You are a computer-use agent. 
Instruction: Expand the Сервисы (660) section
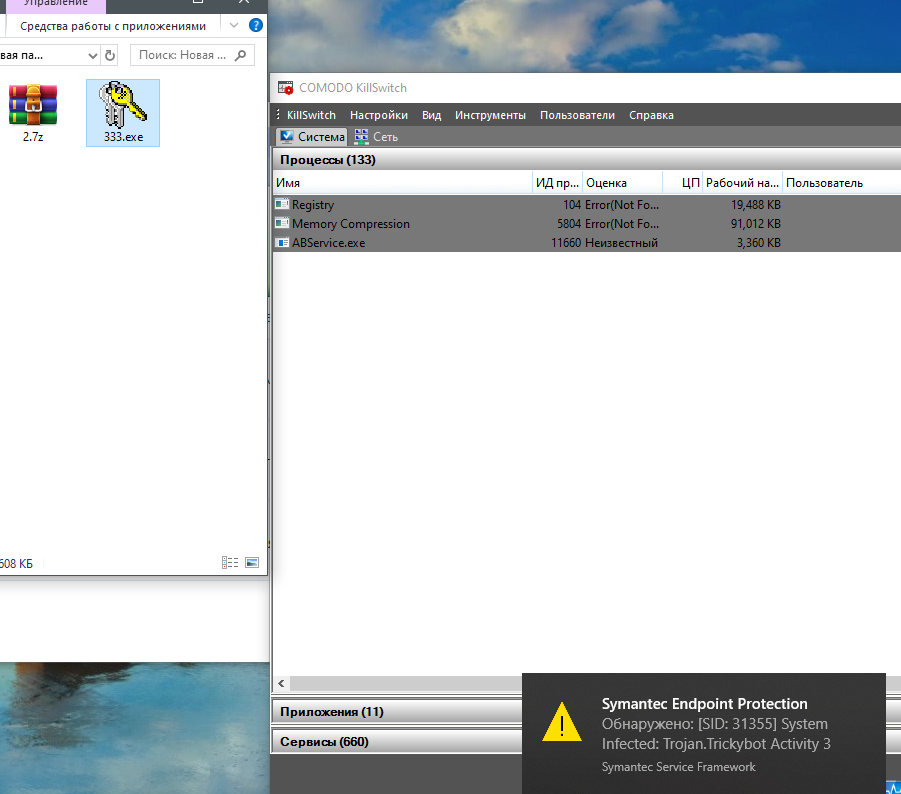click(x=396, y=742)
